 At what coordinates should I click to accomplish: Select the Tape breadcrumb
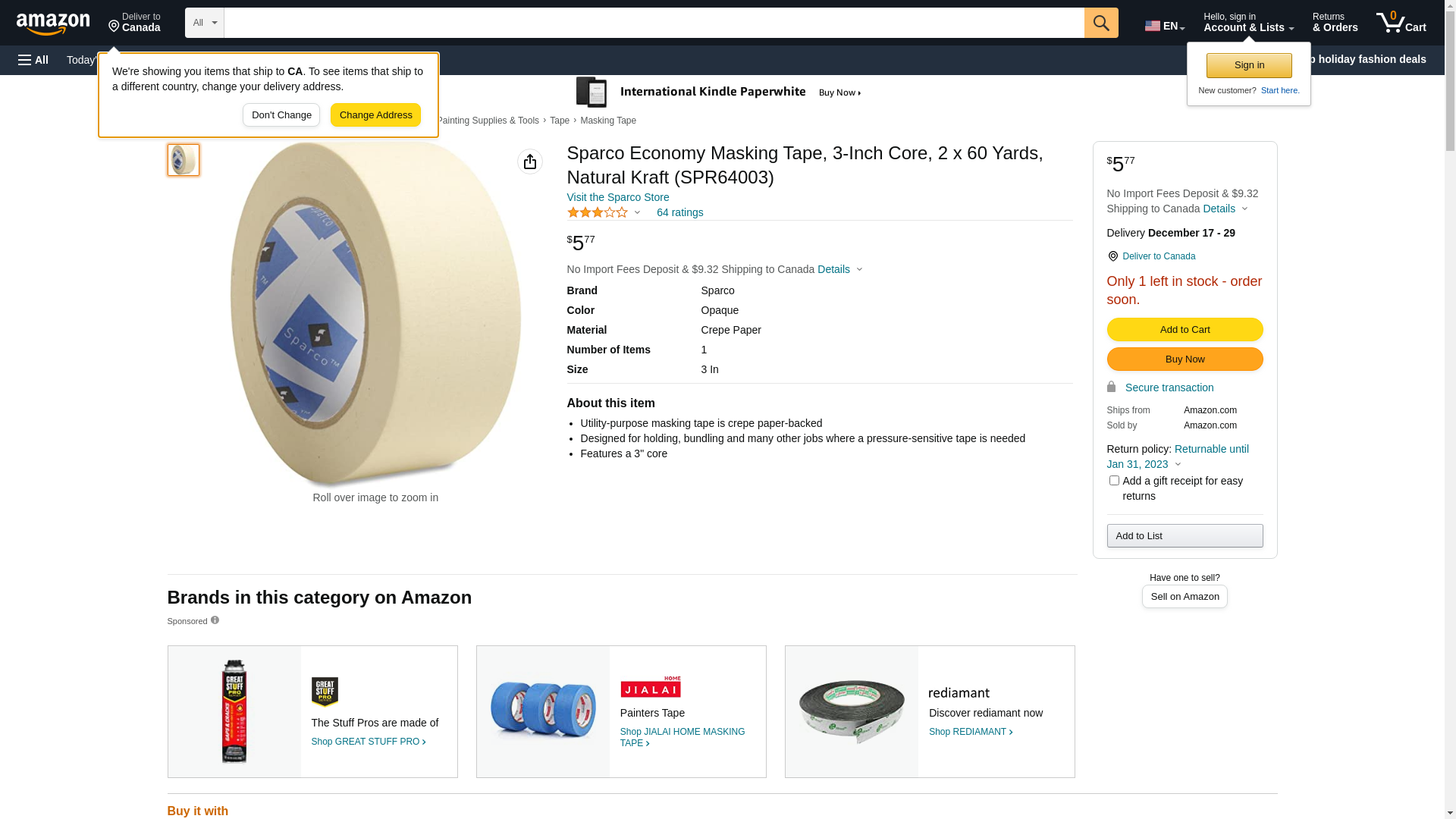point(560,121)
